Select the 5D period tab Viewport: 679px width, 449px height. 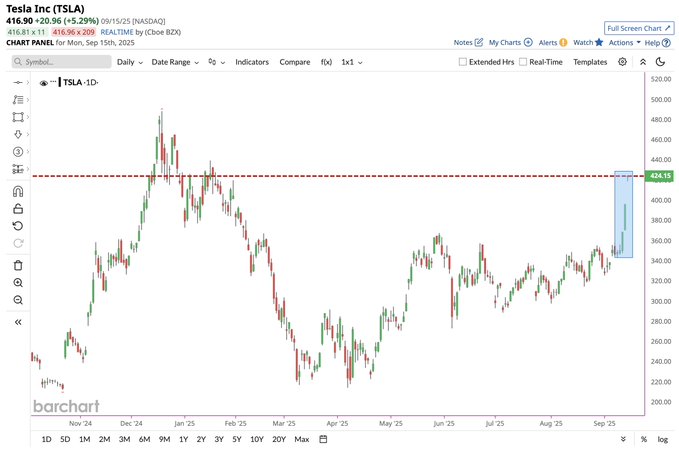[65, 439]
